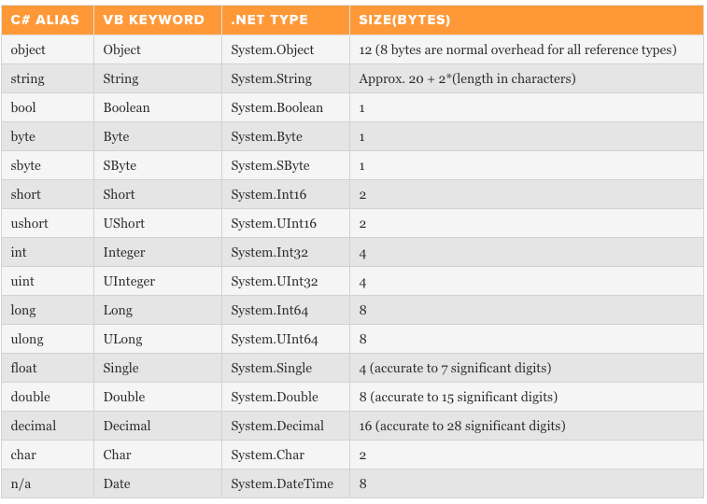Click the 'ulong' alias cell
Image resolution: width=707 pixels, height=504 pixels.
click(x=27, y=339)
